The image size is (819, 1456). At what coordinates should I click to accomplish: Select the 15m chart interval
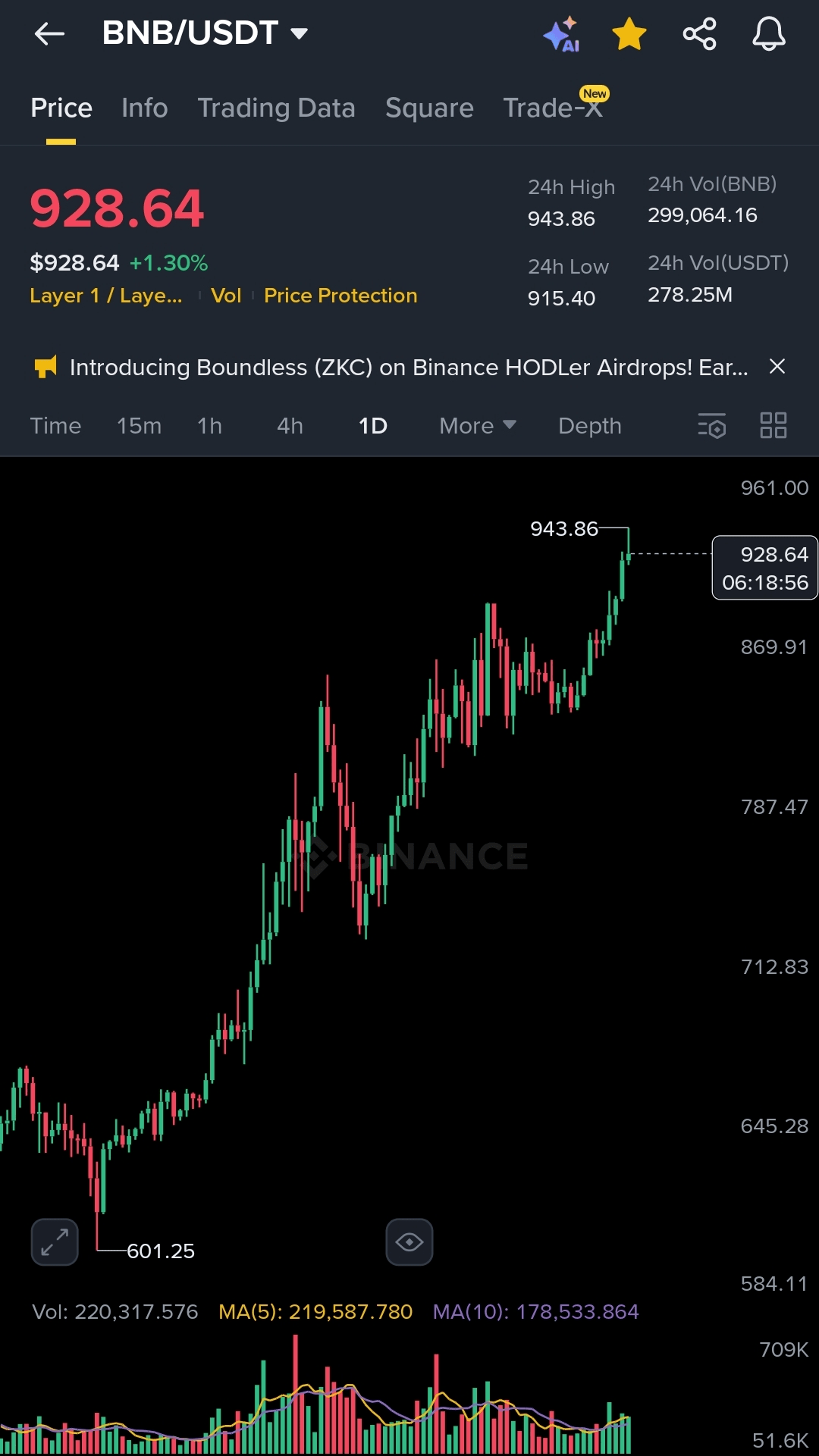click(x=139, y=426)
